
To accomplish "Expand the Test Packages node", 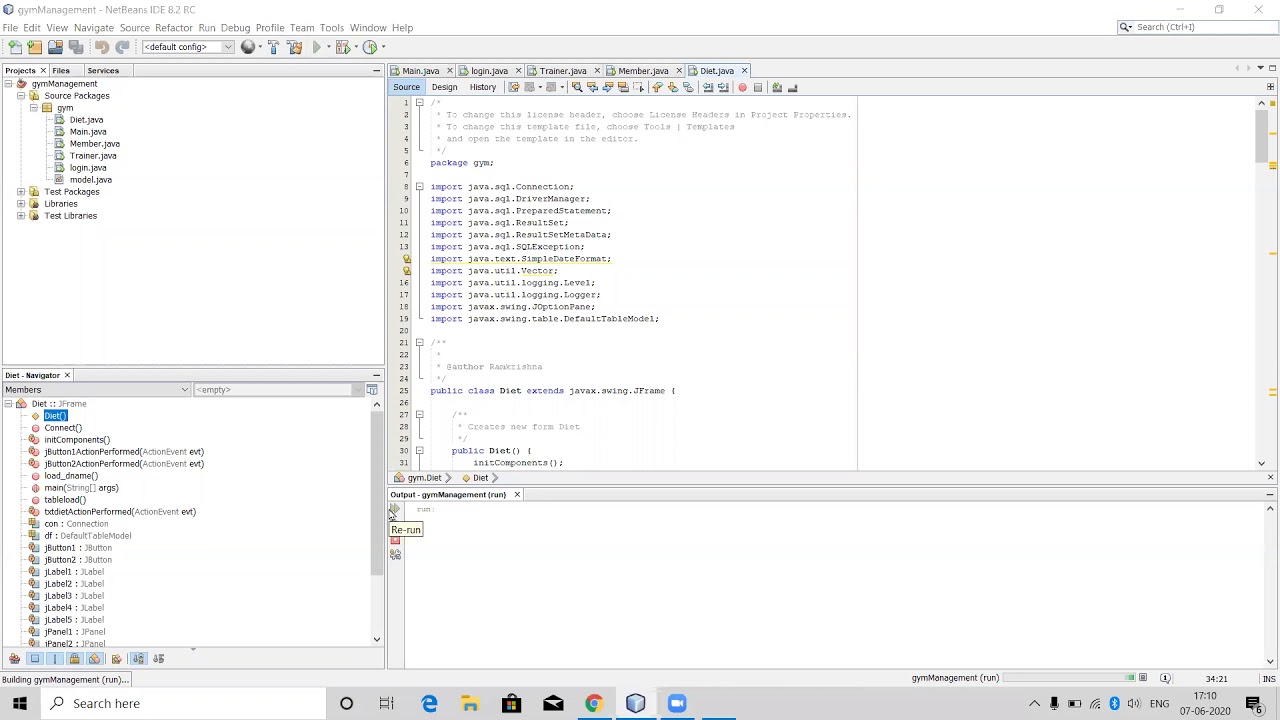I will coord(21,192).
